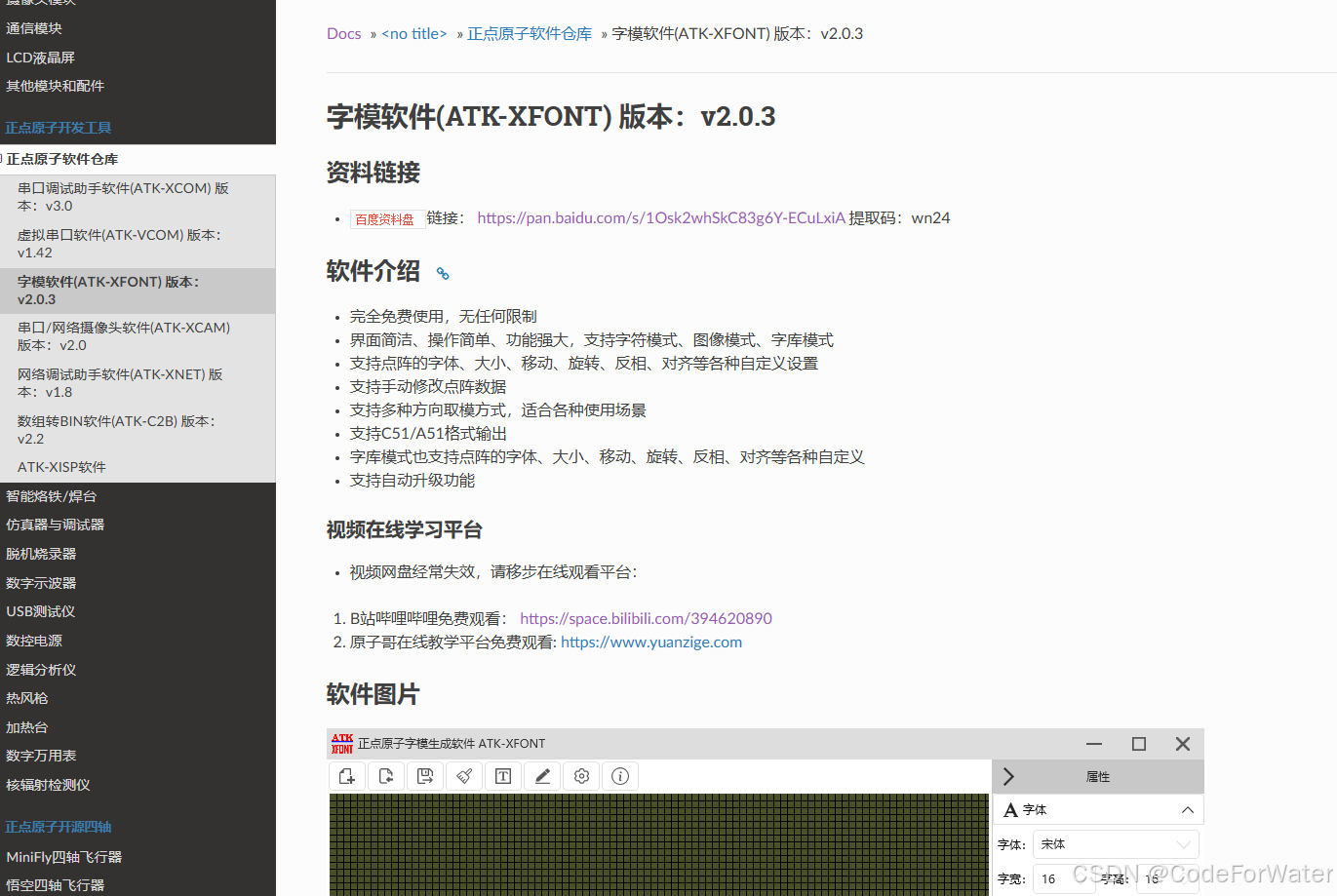Click the 正点原子开源四轴 sidebar heading
Viewport: 1337px width, 896px height.
pyautogui.click(x=59, y=827)
